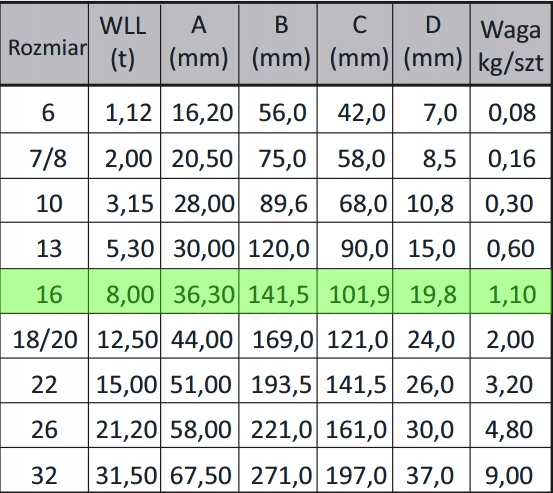Select the 1,10 weight in the green row
The height and width of the screenshot is (493, 553).
(x=511, y=291)
